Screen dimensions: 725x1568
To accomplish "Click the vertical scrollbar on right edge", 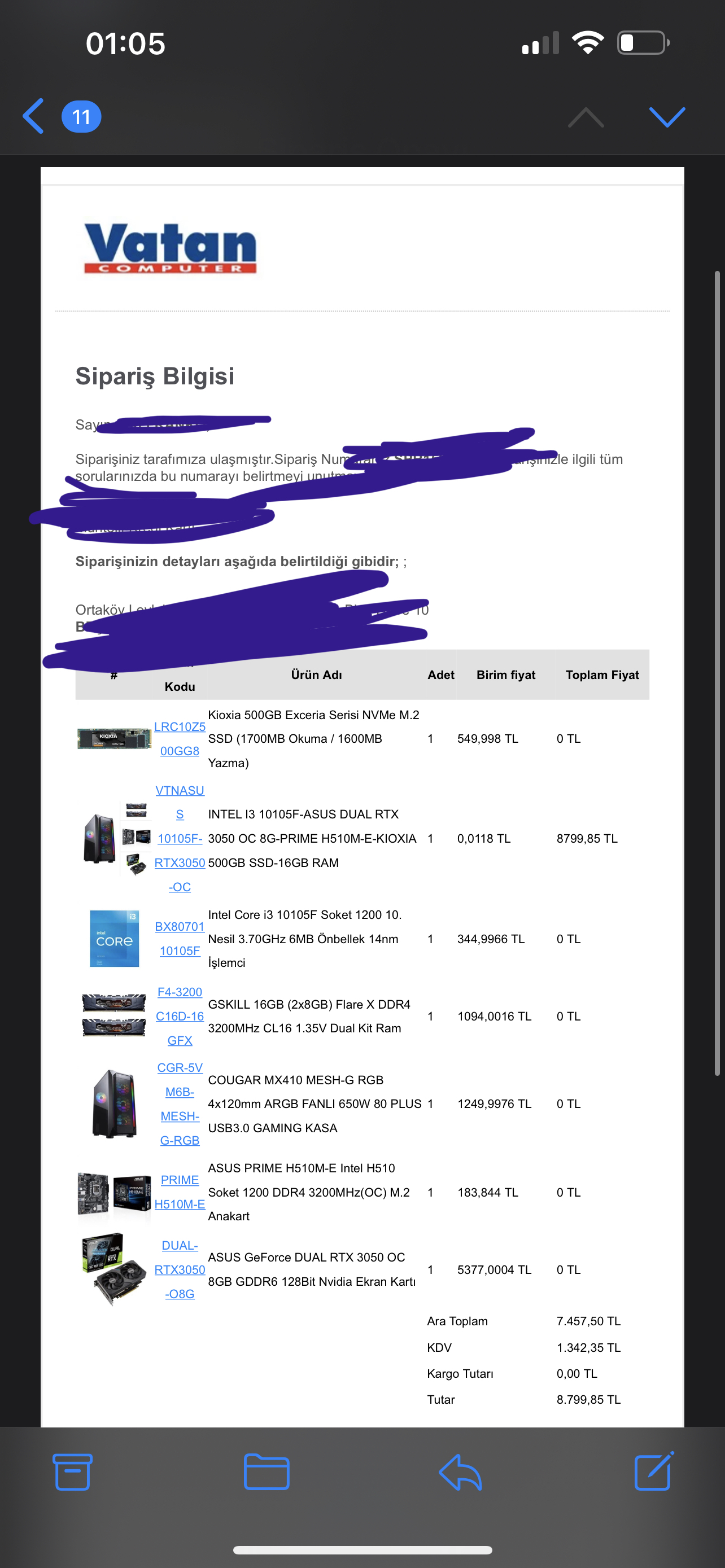I will (x=718, y=673).
